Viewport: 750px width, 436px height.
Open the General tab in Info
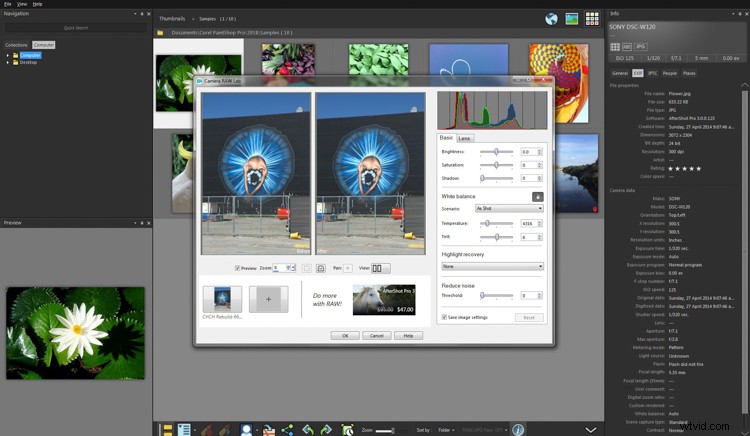[620, 73]
